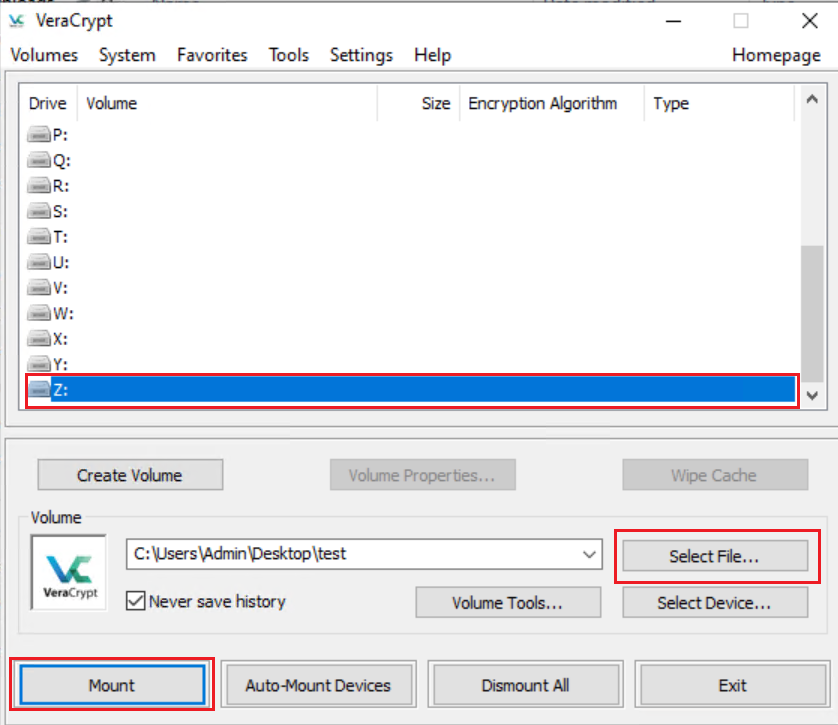838x725 pixels.
Task: Select the R: drive icon
Action: click(x=39, y=186)
